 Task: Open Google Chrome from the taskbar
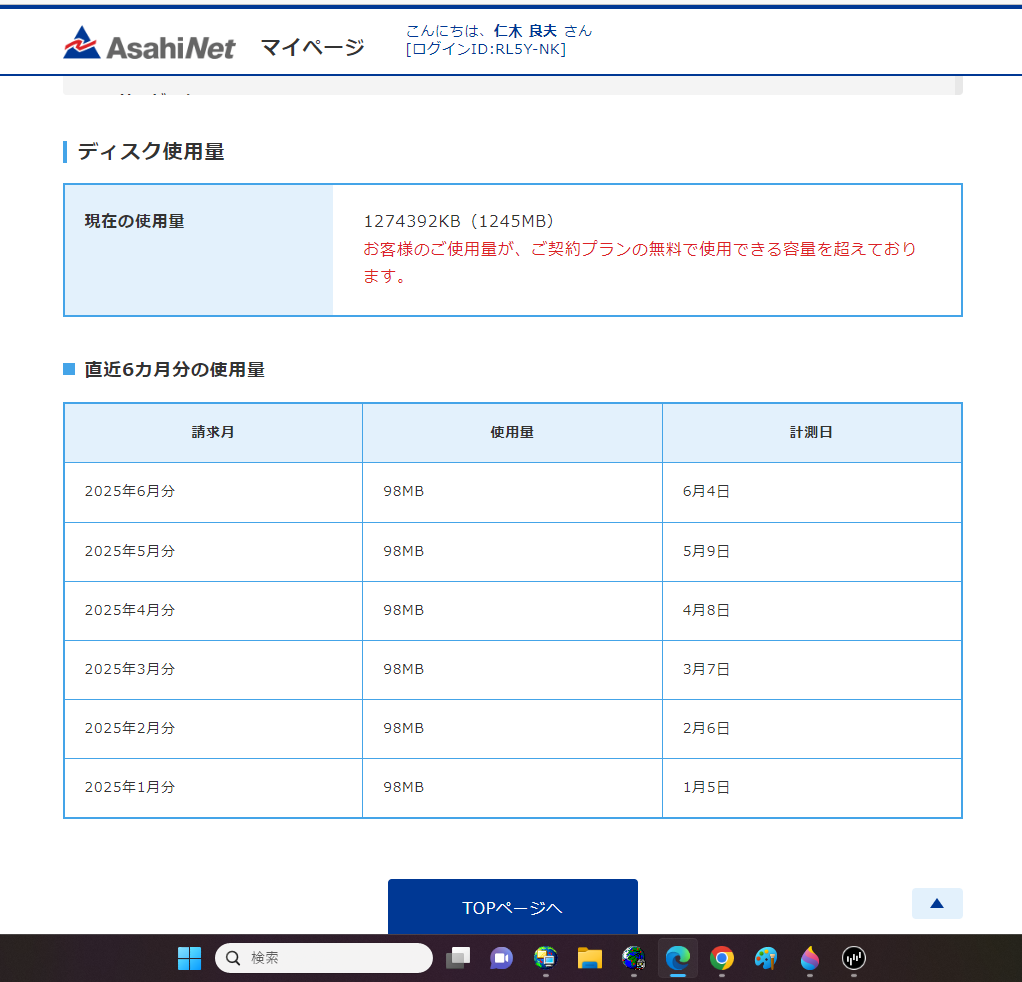click(x=721, y=958)
